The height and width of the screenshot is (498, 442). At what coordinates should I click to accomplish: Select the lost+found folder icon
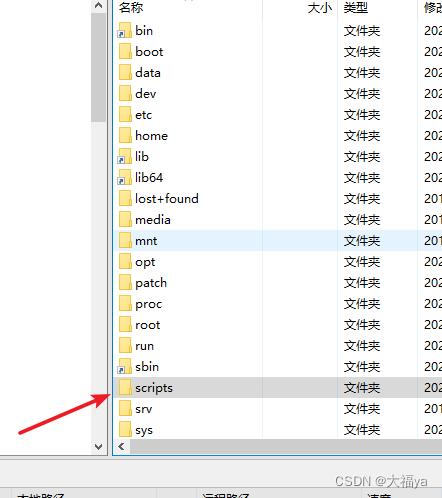pos(125,198)
